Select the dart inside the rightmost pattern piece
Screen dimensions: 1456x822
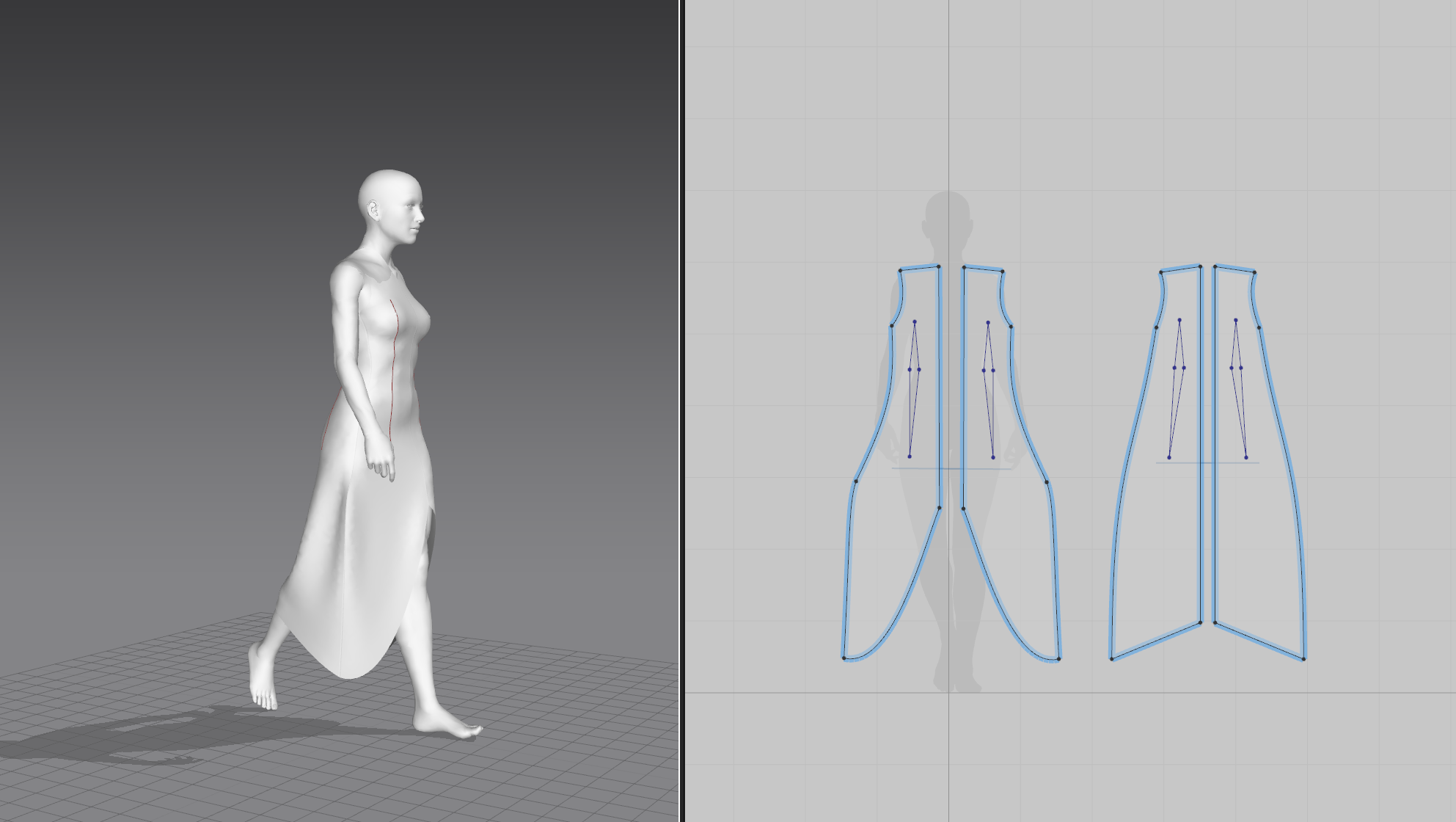1239,389
